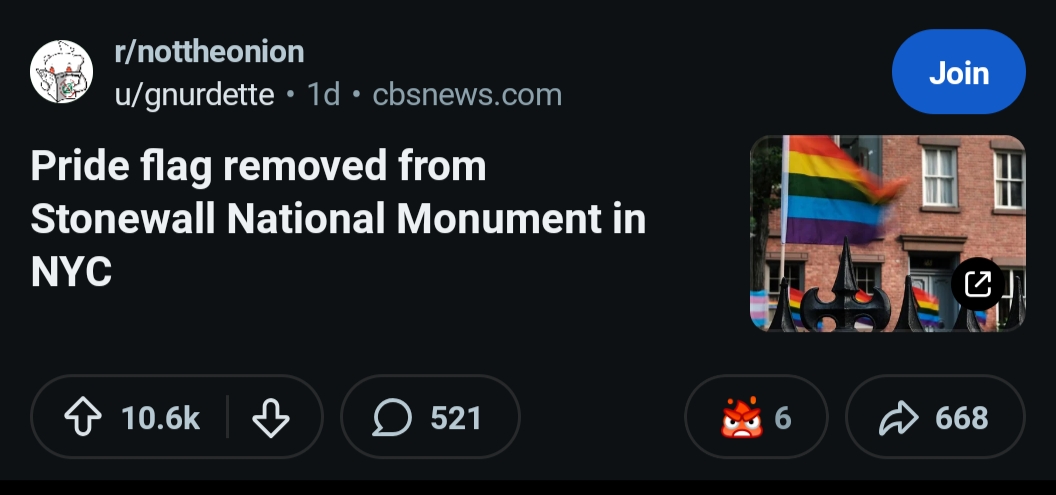The width and height of the screenshot is (1056, 495).
Task: Visit the cbsnews.com source link
Action: coord(467,95)
